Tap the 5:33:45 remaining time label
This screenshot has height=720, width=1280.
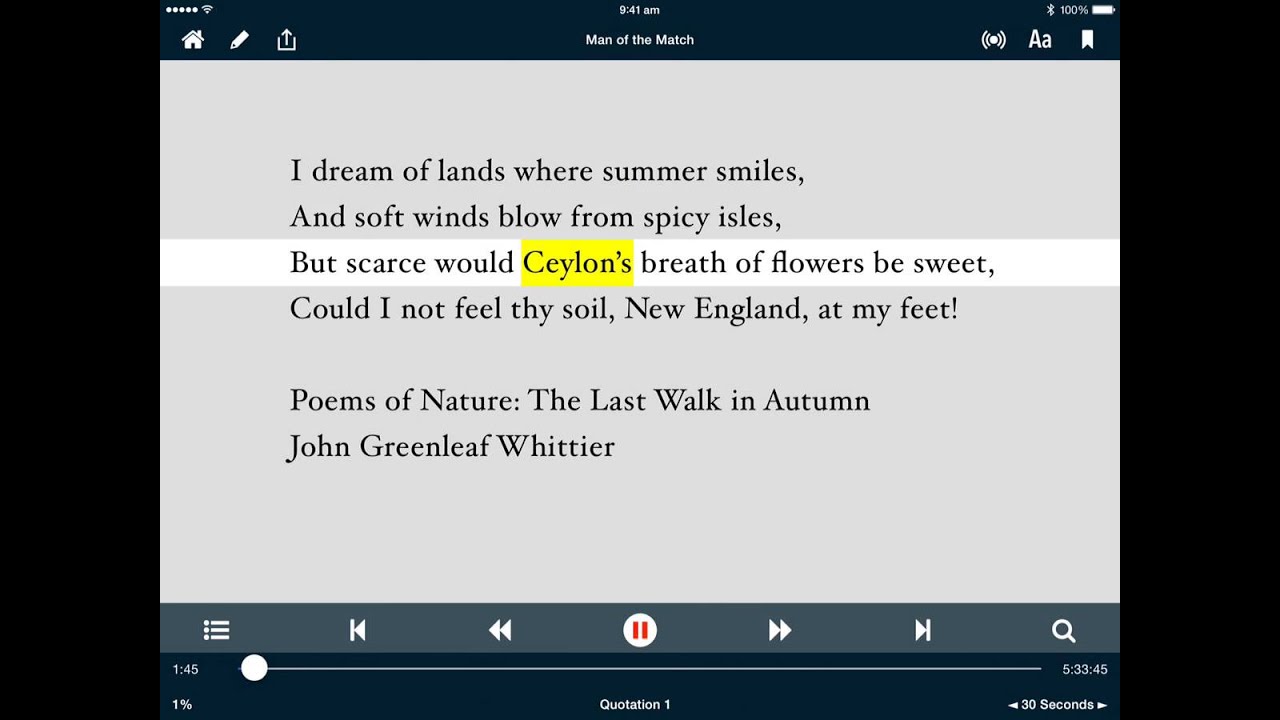coord(1085,669)
